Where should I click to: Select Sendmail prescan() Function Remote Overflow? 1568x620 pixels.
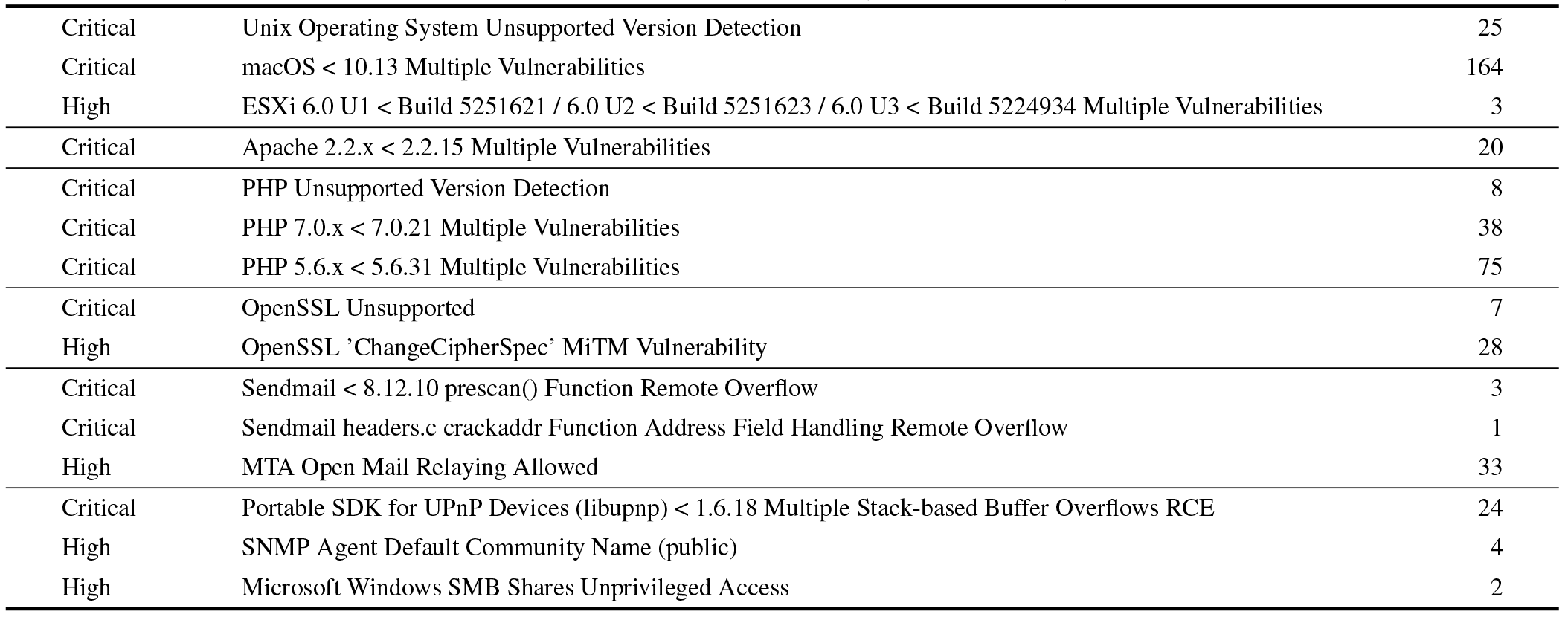point(530,389)
